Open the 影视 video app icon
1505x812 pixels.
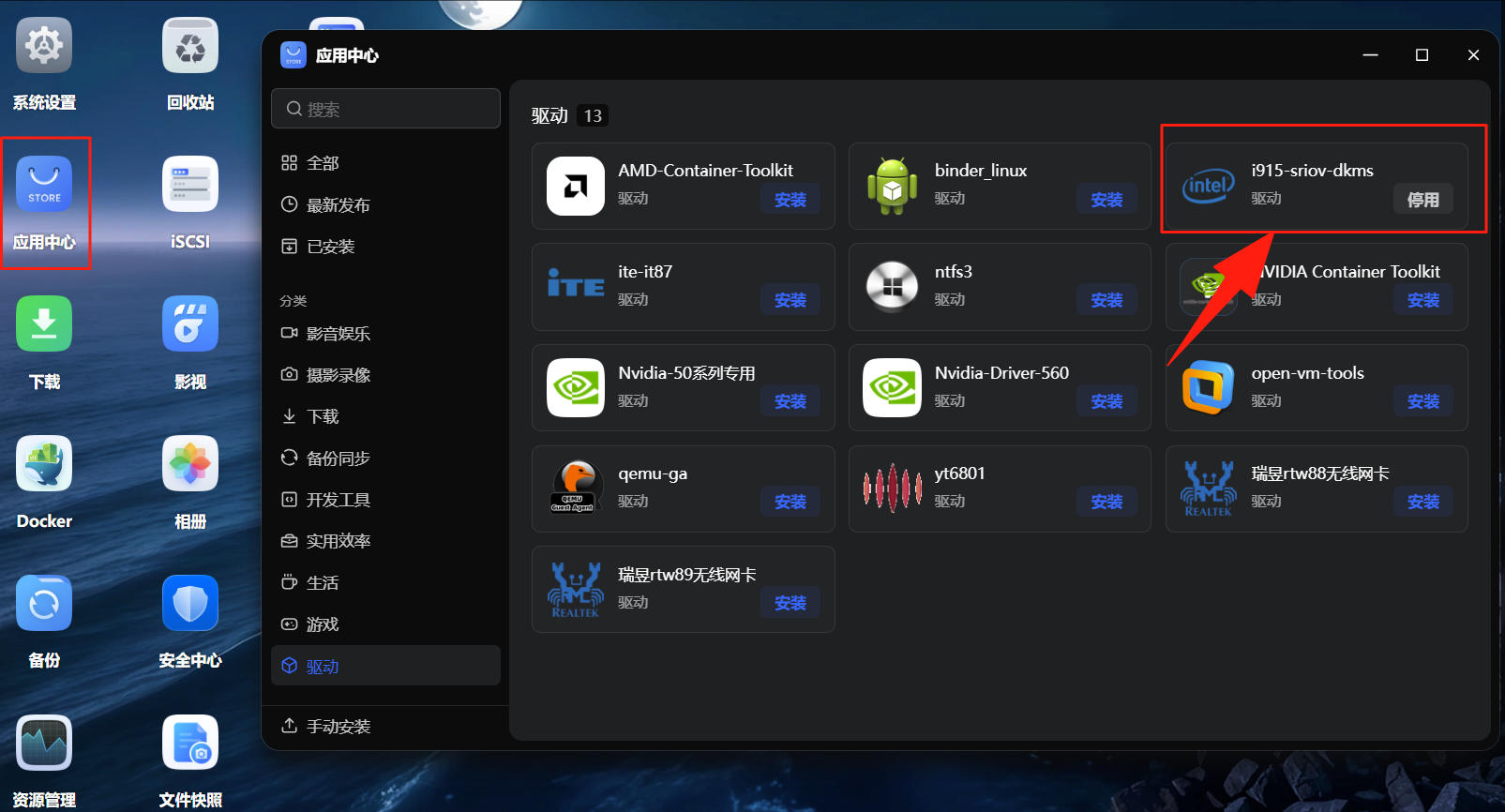pos(190,324)
